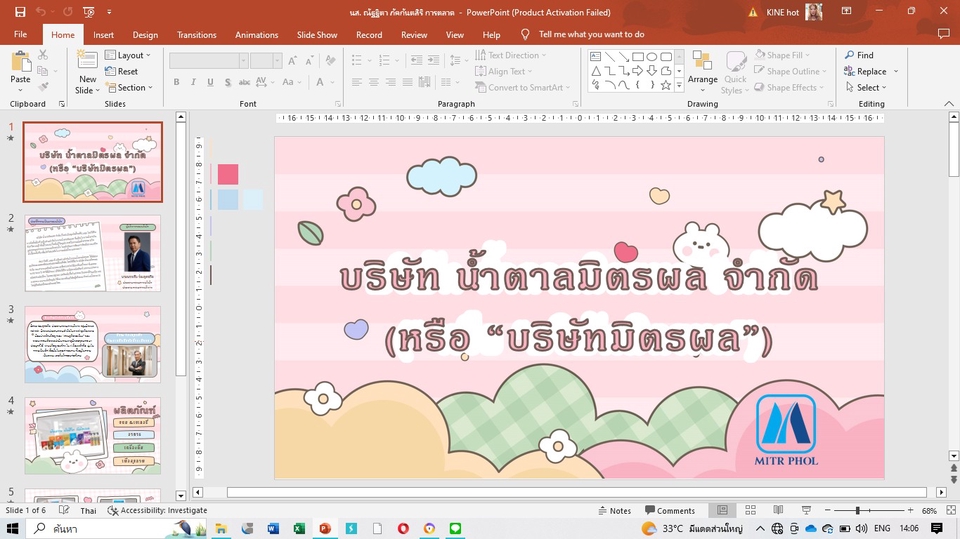Center align the text

tap(373, 82)
